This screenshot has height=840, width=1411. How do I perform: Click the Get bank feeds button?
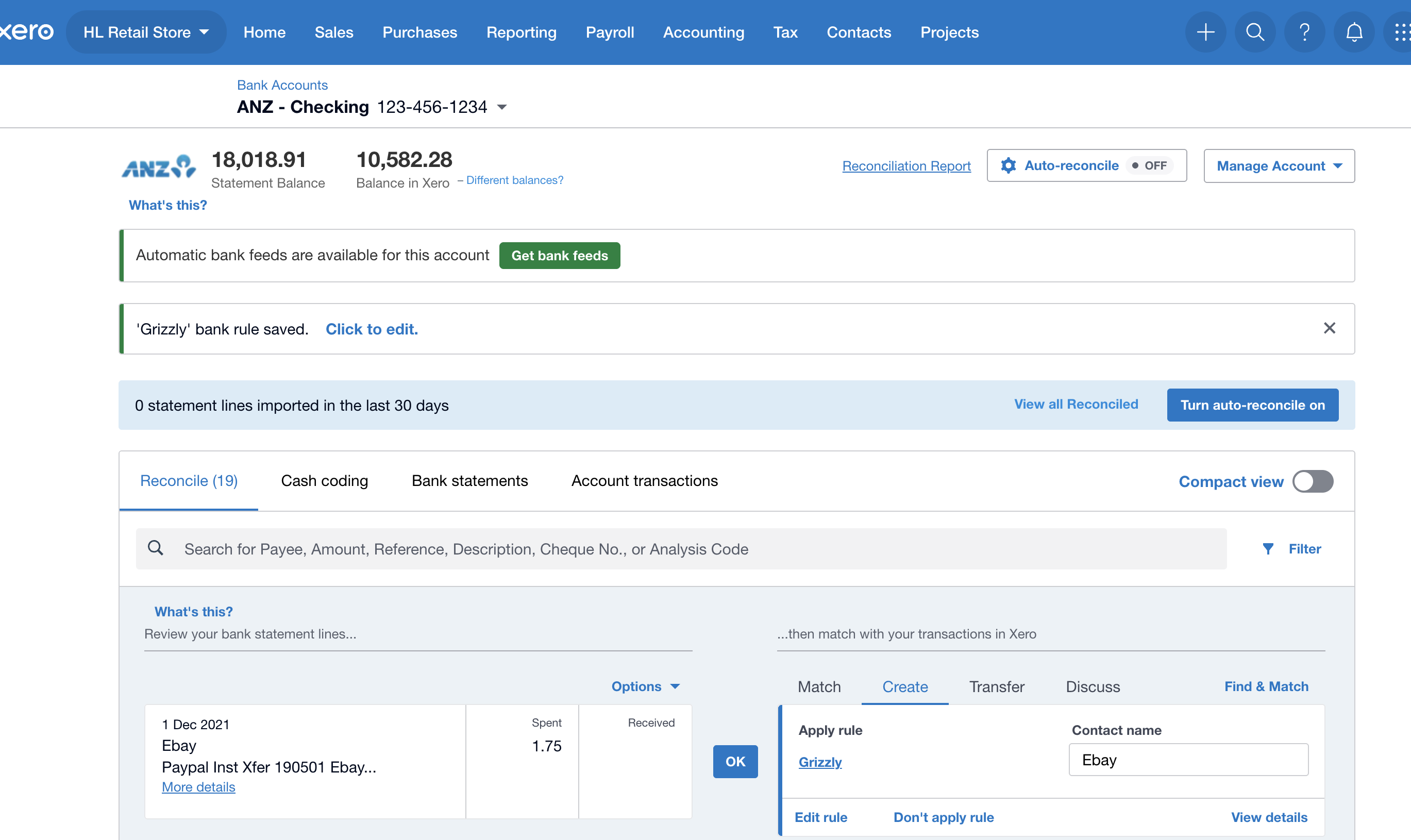coord(559,255)
